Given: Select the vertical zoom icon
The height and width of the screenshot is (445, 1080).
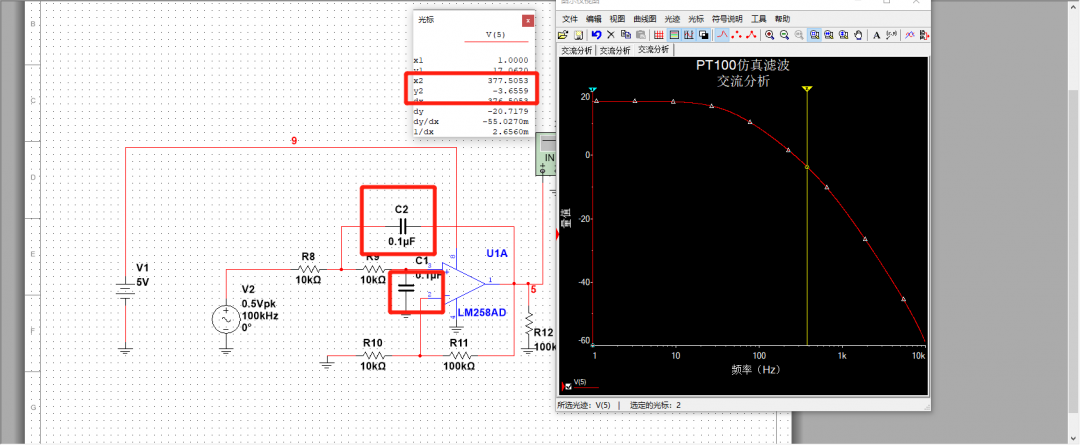Looking at the screenshot, I should [843, 34].
